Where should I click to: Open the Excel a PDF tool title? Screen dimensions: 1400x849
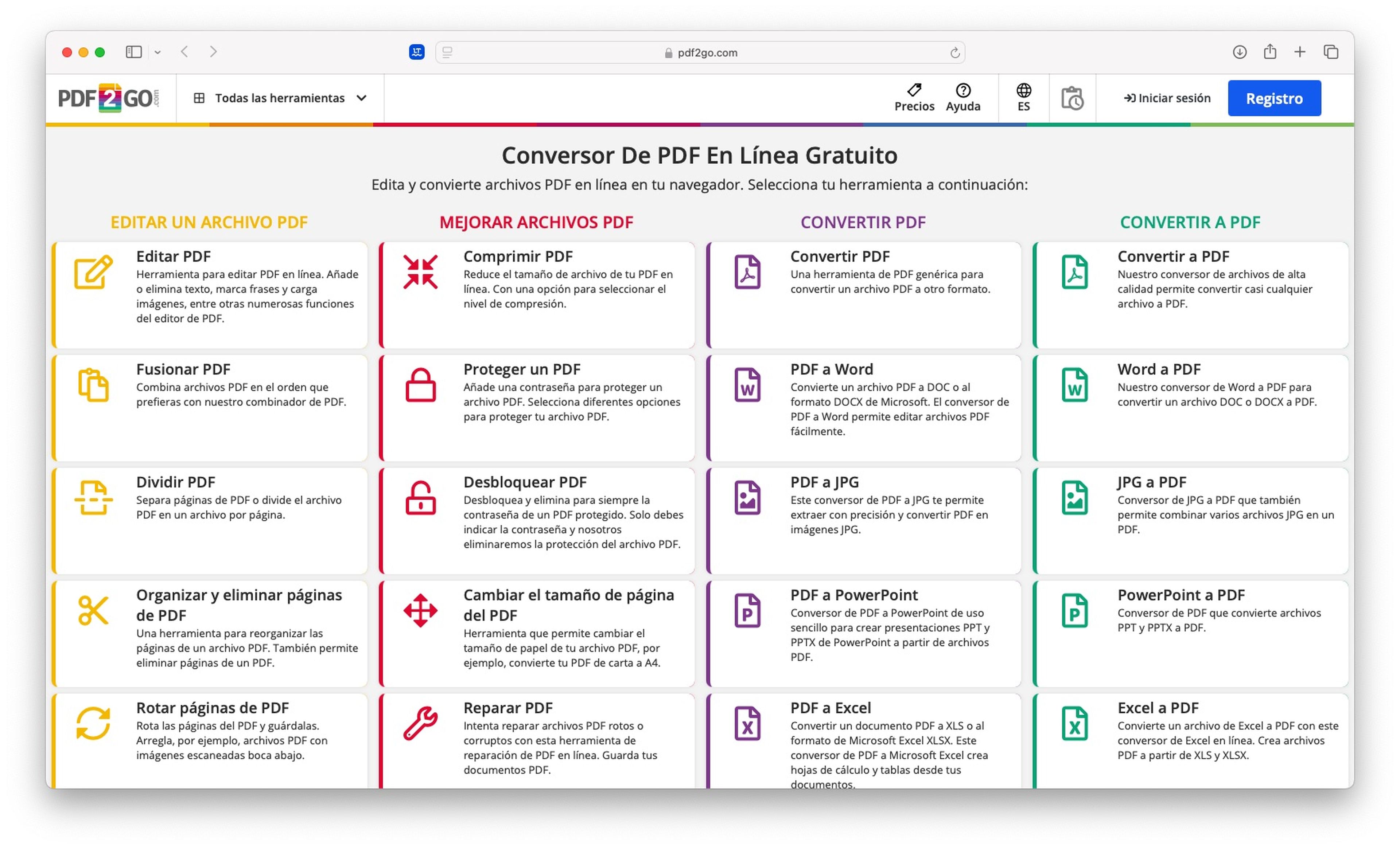tap(1158, 708)
